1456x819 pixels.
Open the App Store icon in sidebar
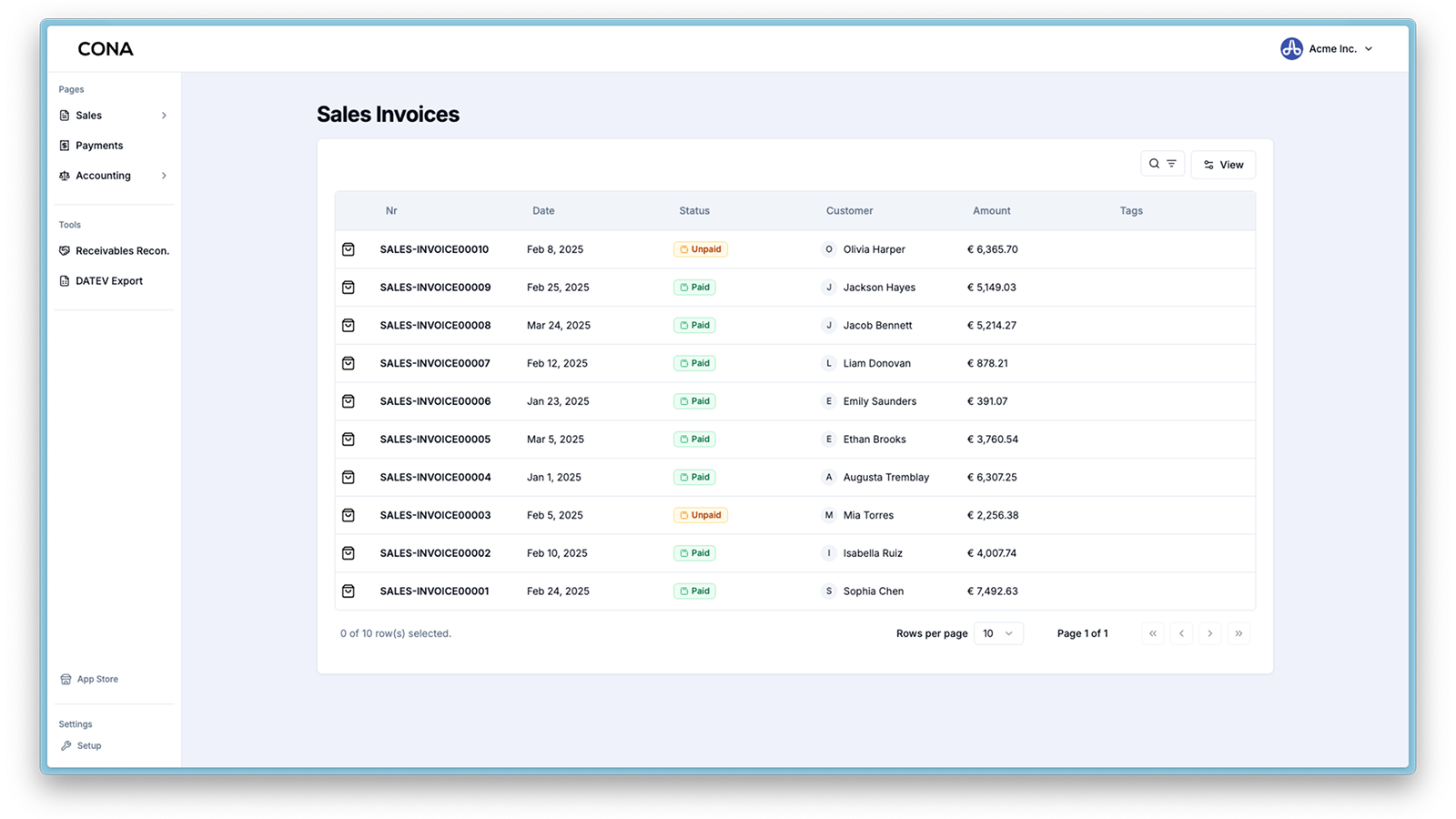pos(66,679)
